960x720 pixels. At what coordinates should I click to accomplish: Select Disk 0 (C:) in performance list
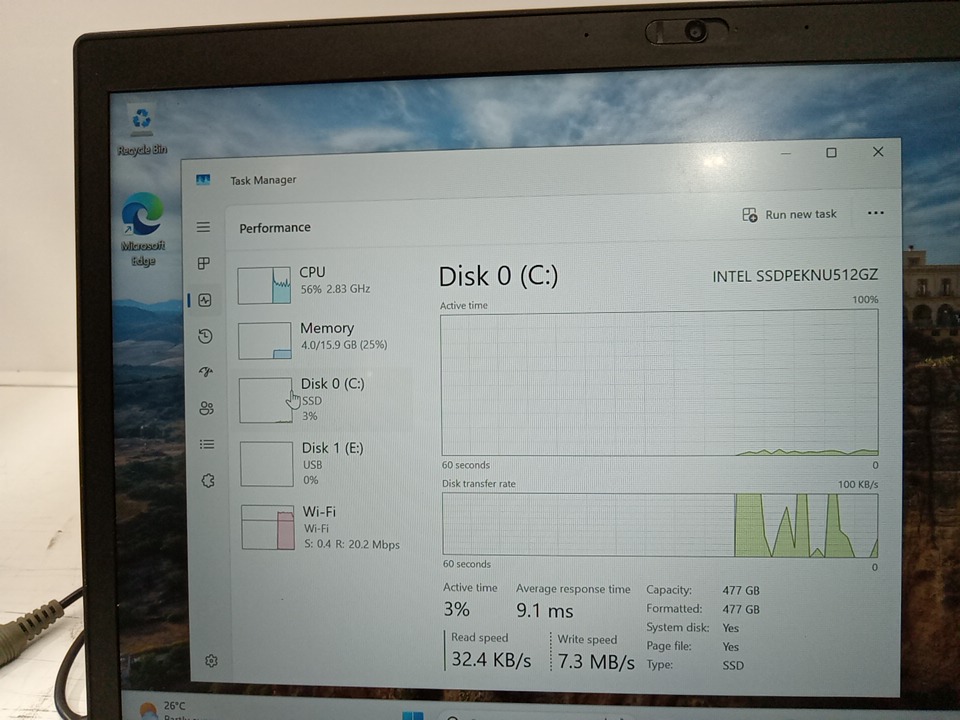coord(324,400)
